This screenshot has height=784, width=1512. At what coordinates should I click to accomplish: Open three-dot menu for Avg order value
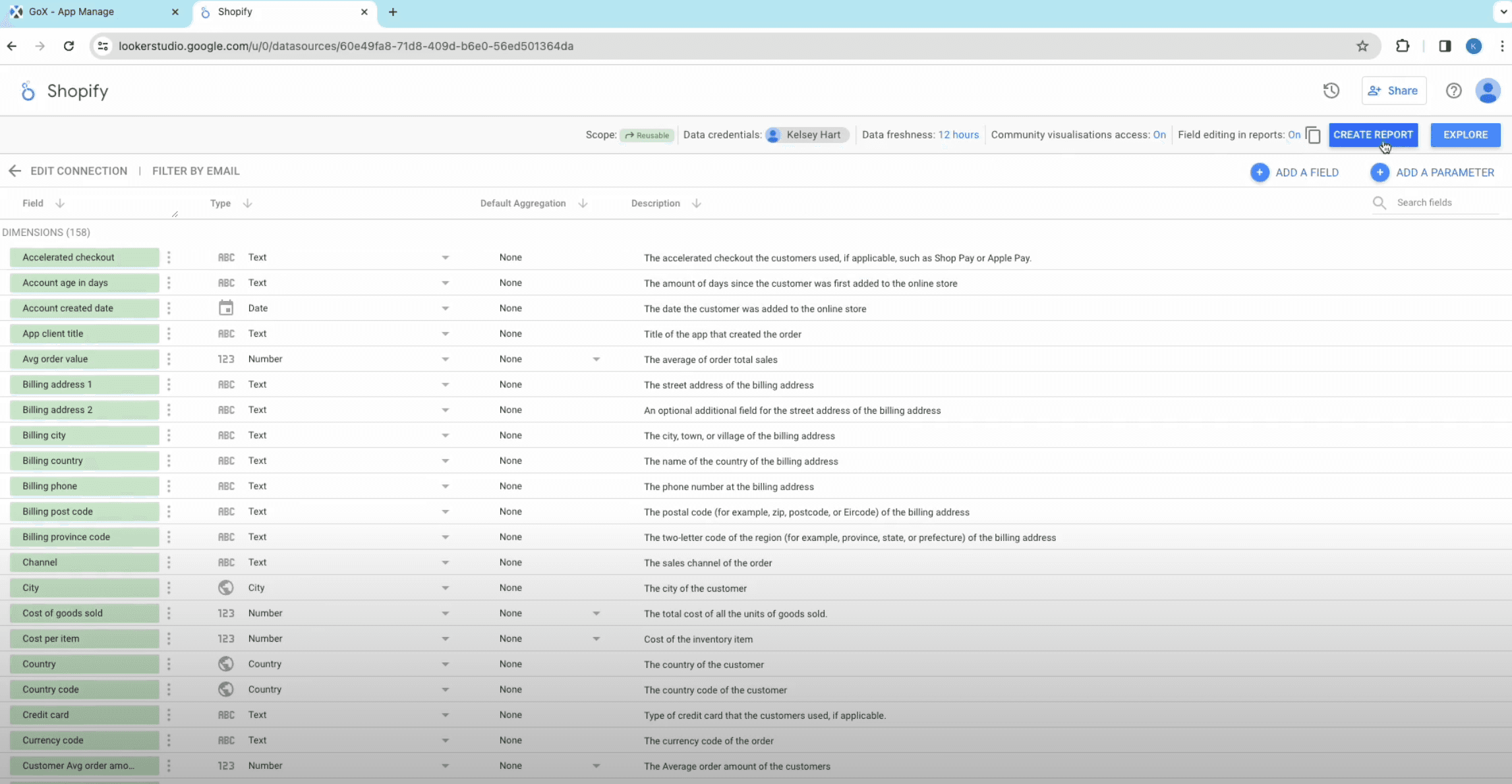(x=169, y=359)
